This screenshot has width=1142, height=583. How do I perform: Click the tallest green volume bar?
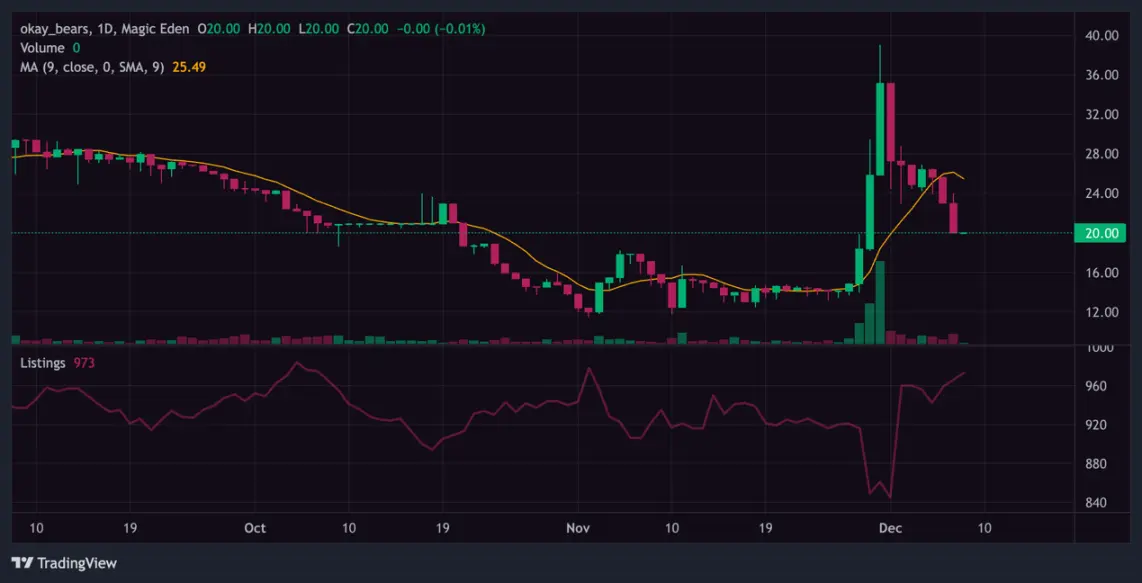[880, 302]
